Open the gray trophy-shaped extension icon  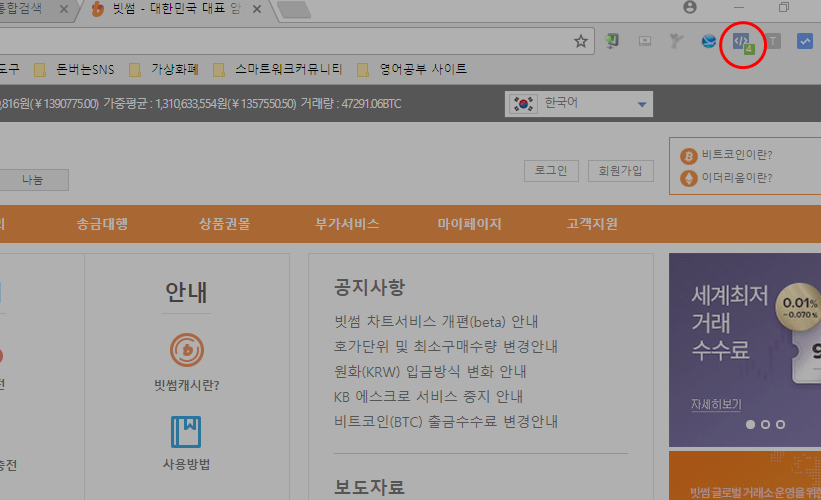(676, 41)
